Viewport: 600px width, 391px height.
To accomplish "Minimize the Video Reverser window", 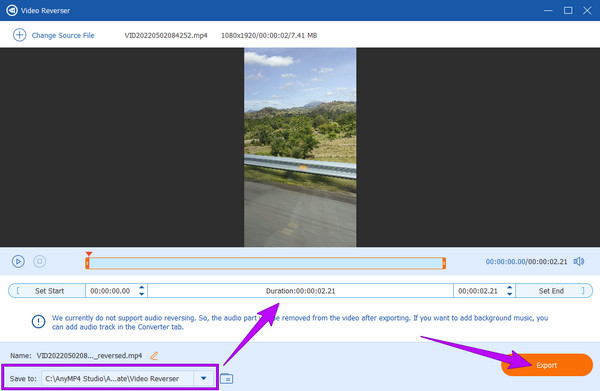I will [x=548, y=10].
